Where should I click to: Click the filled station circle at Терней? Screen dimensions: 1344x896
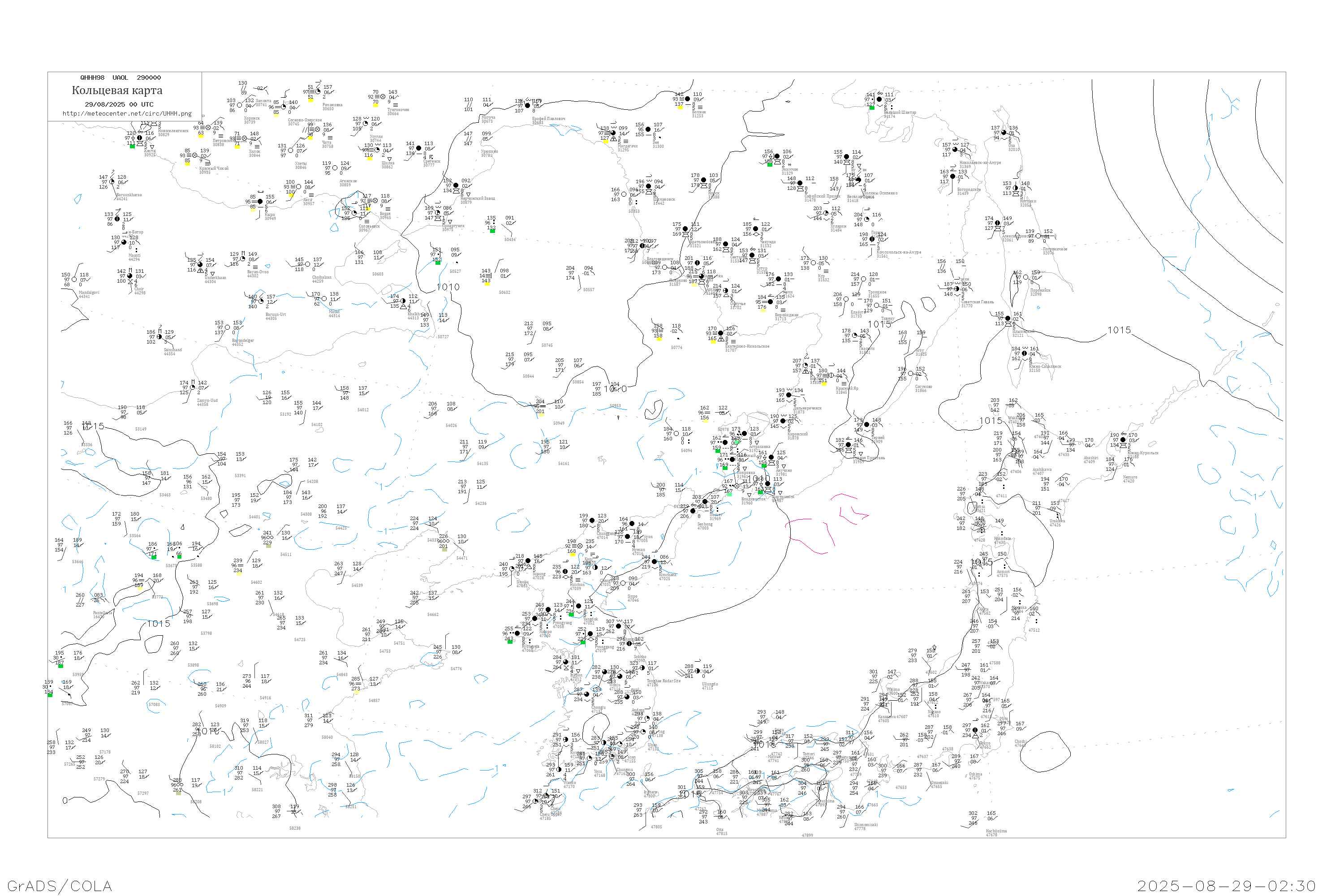point(866,425)
